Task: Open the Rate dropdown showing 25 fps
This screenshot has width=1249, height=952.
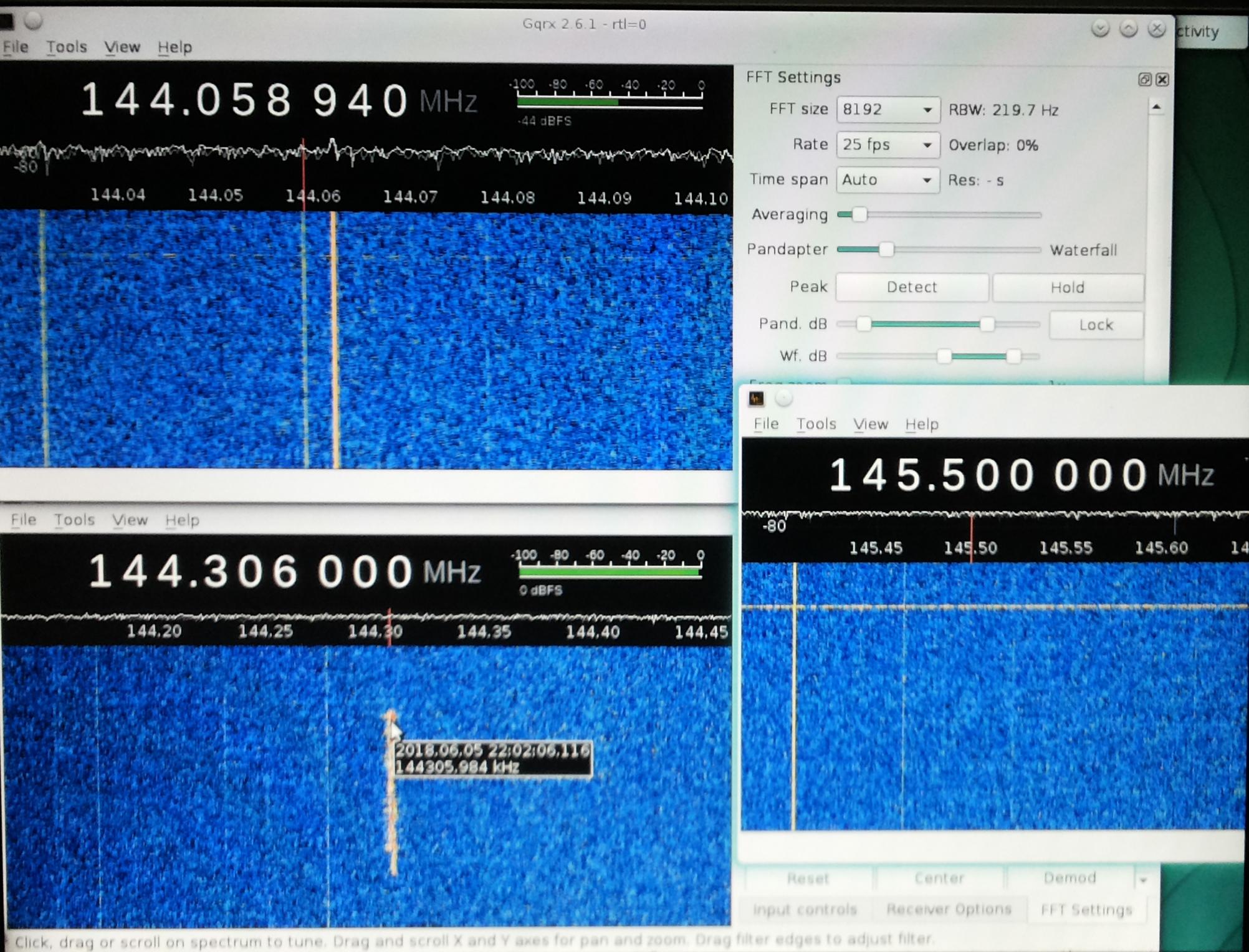Action: 888,145
